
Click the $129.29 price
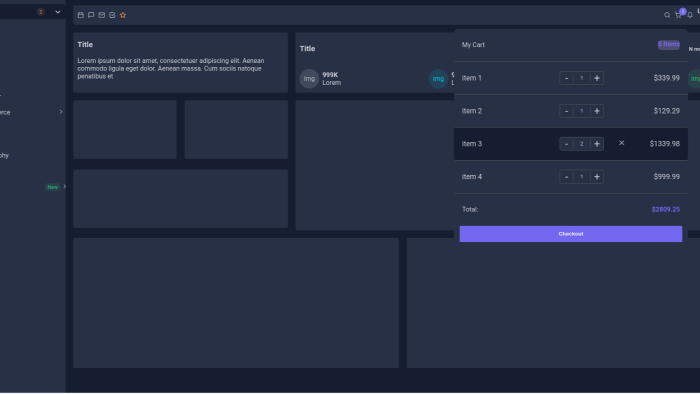point(667,111)
